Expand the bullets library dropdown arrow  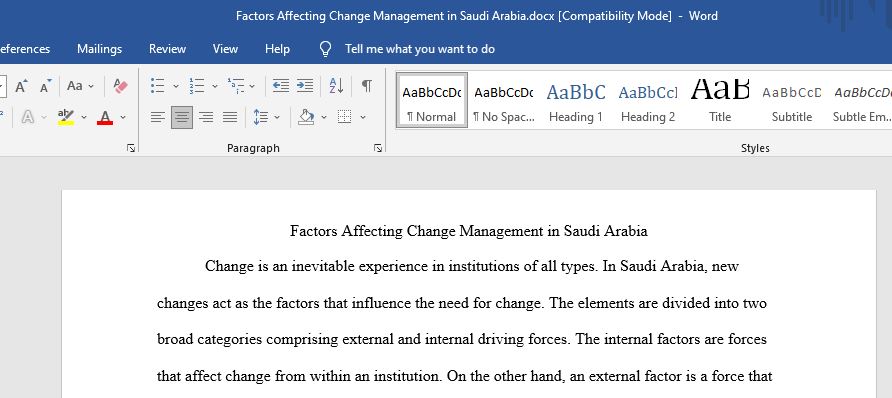click(176, 86)
